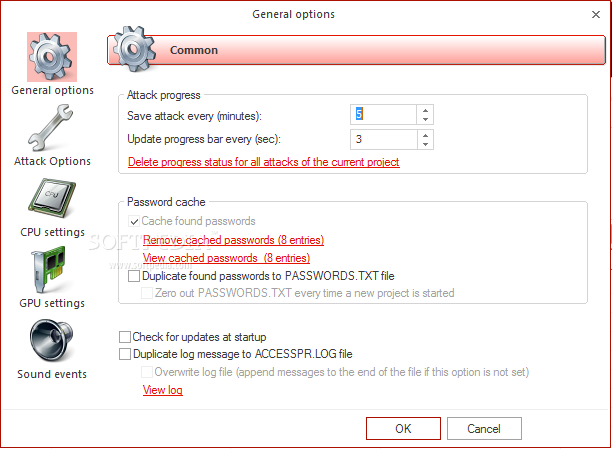The width and height of the screenshot is (612, 449).
Task: Enable Duplicate found passwords to PASSWORDS.TXT
Action: (134, 276)
